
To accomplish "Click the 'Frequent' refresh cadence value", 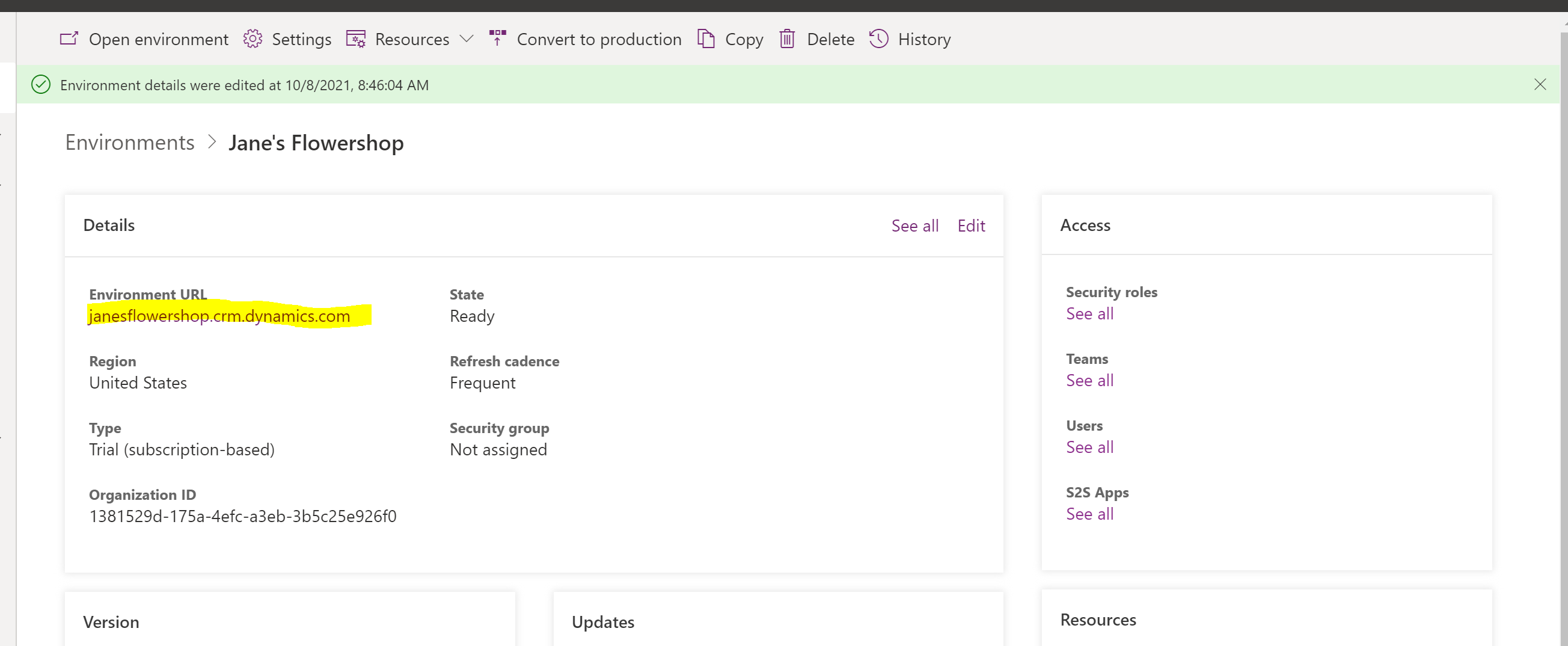I will (x=483, y=383).
